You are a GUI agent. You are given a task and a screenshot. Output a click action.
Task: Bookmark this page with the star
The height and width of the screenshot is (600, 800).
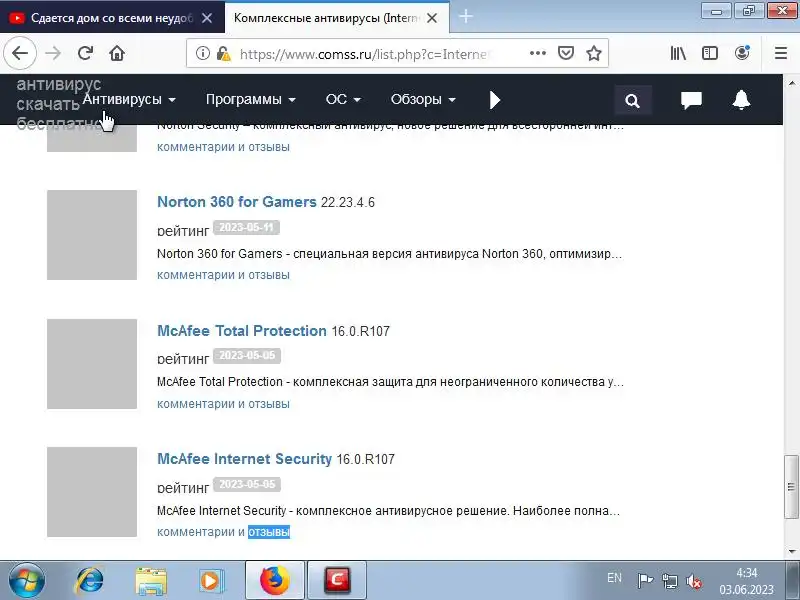click(593, 53)
